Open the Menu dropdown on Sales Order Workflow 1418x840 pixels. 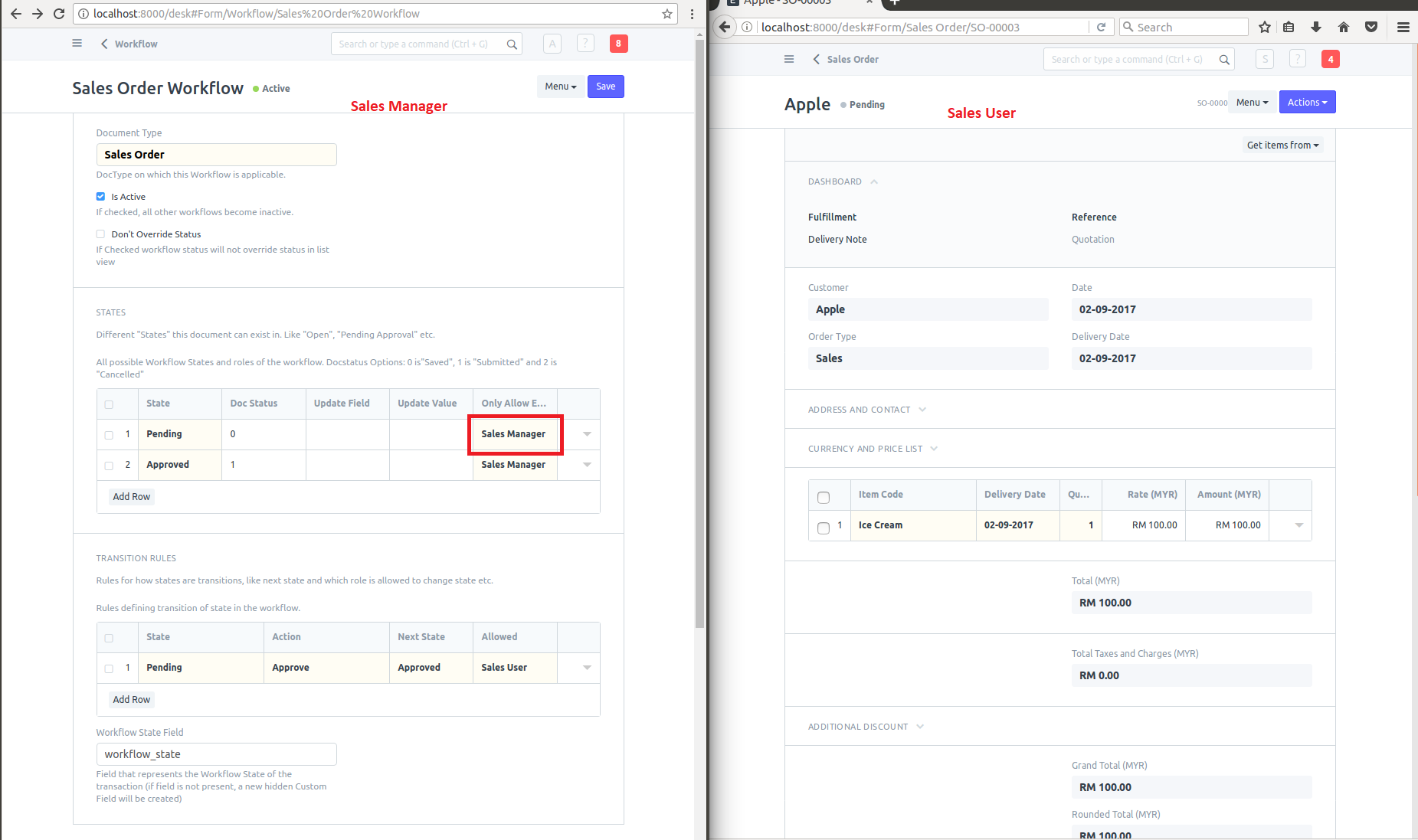(x=560, y=86)
